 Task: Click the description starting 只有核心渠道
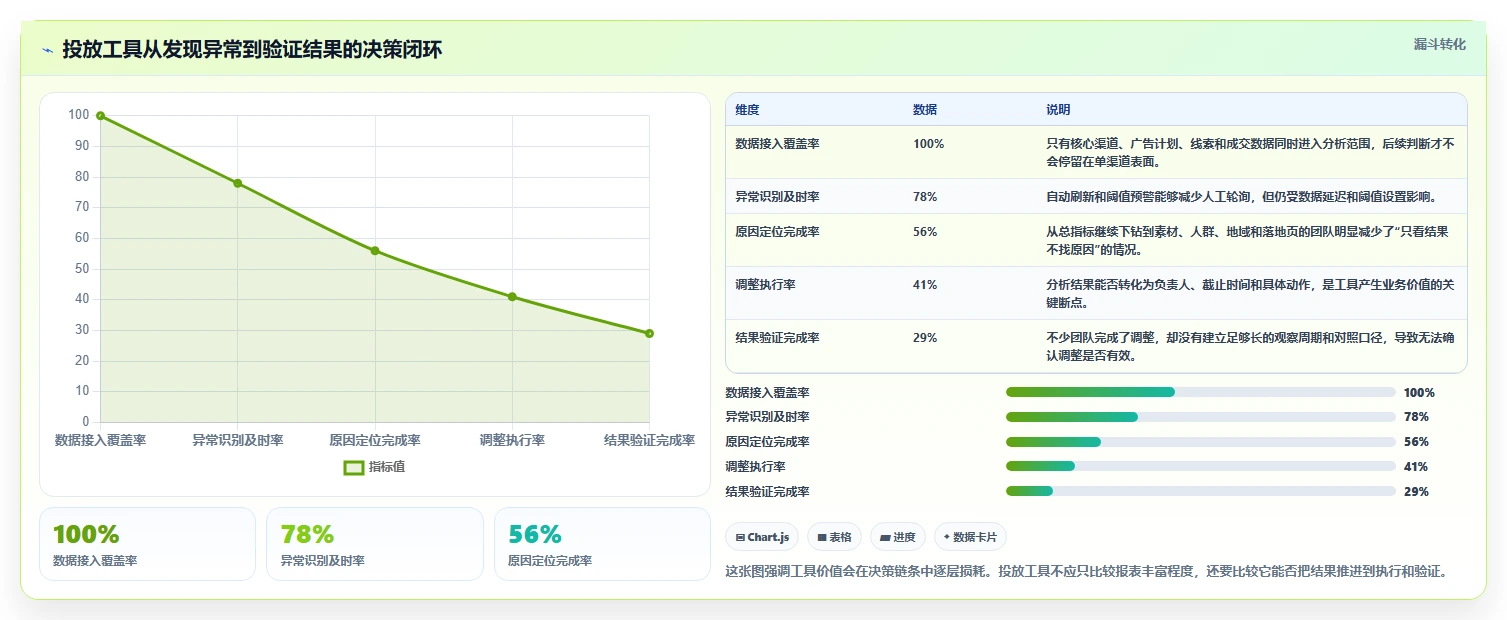(1250, 152)
